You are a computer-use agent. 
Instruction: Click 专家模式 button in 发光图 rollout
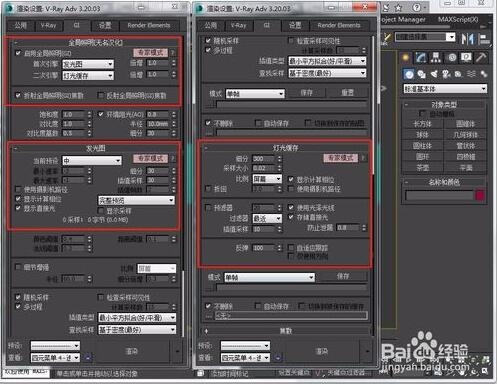(x=151, y=158)
